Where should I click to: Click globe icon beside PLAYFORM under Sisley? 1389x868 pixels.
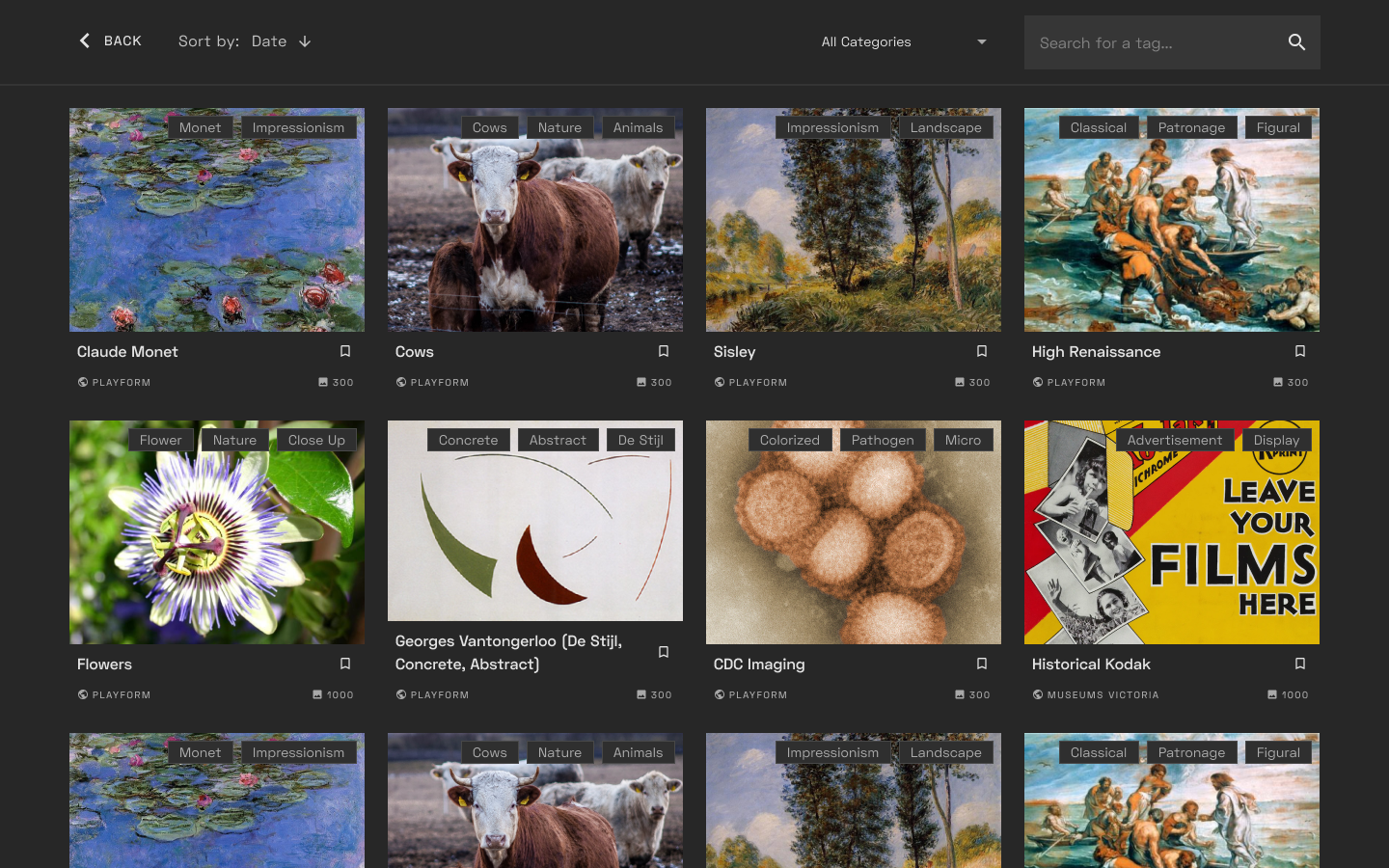tap(720, 382)
